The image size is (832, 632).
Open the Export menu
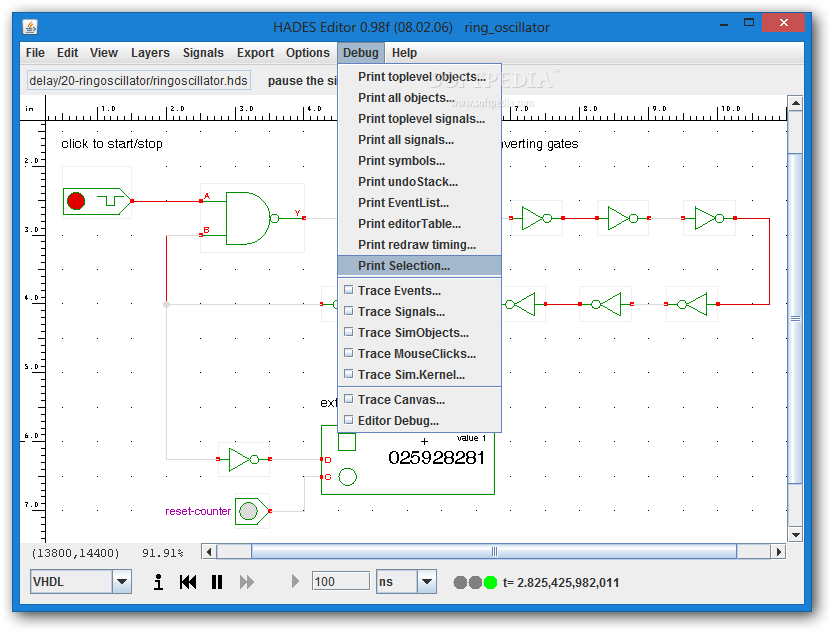click(x=255, y=53)
